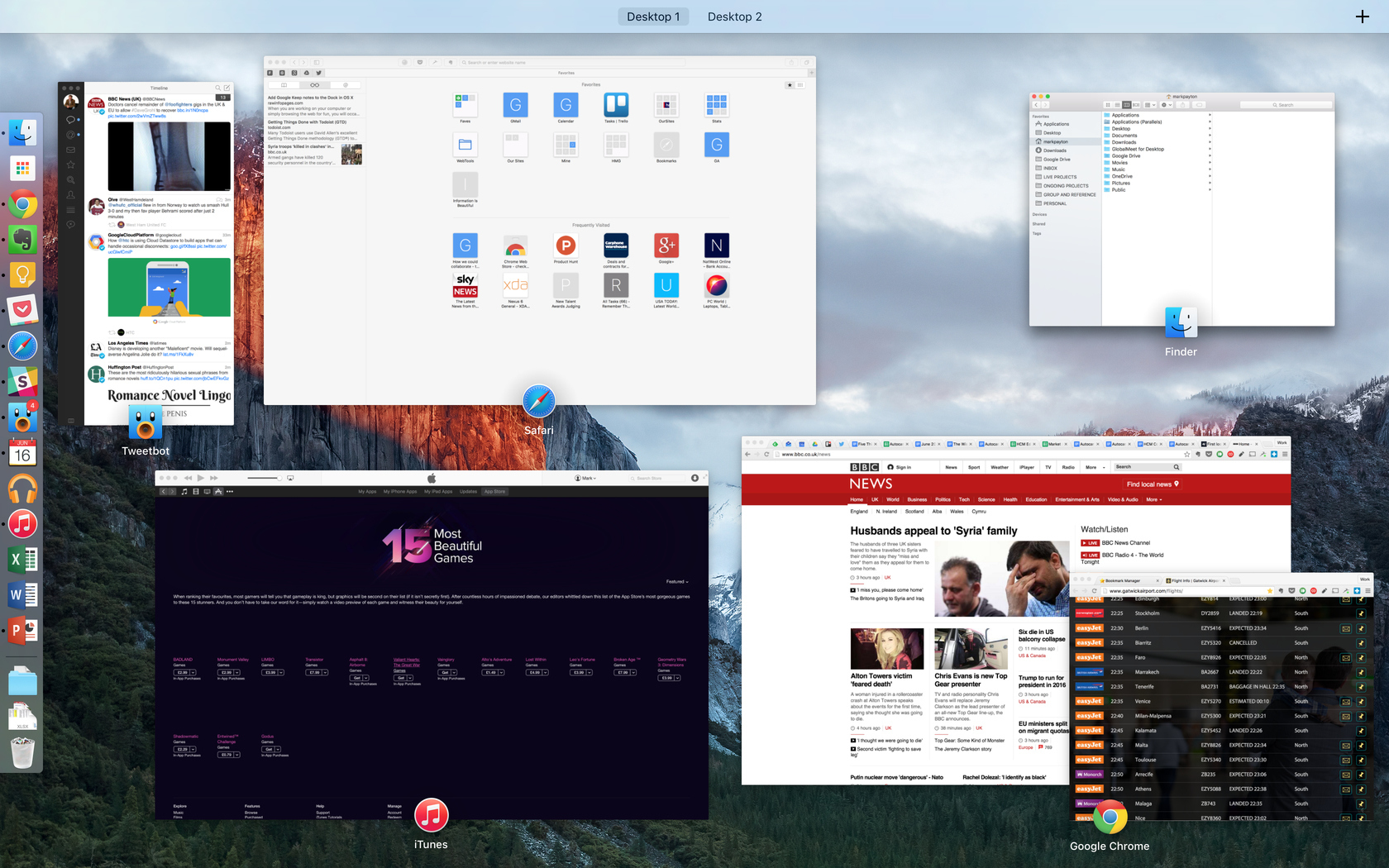Click iTunes downloads icon
This screenshot has height=868, width=1389.
coord(694,478)
